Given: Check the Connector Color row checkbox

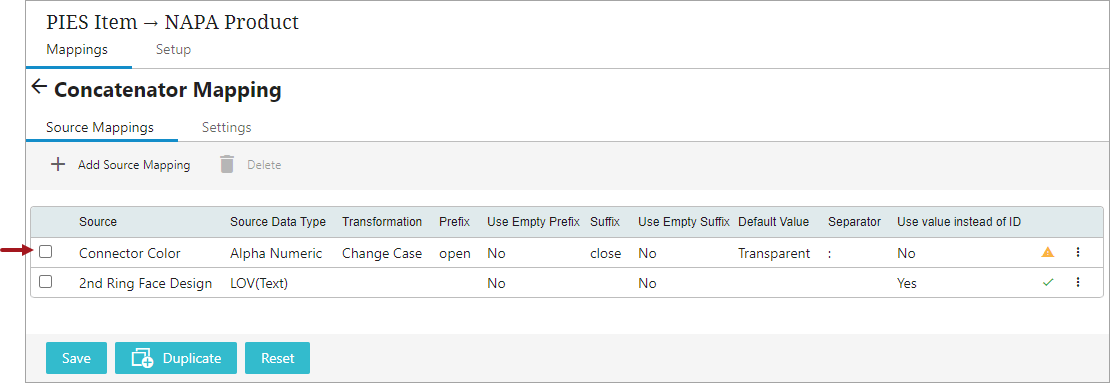Looking at the screenshot, I should (45, 251).
